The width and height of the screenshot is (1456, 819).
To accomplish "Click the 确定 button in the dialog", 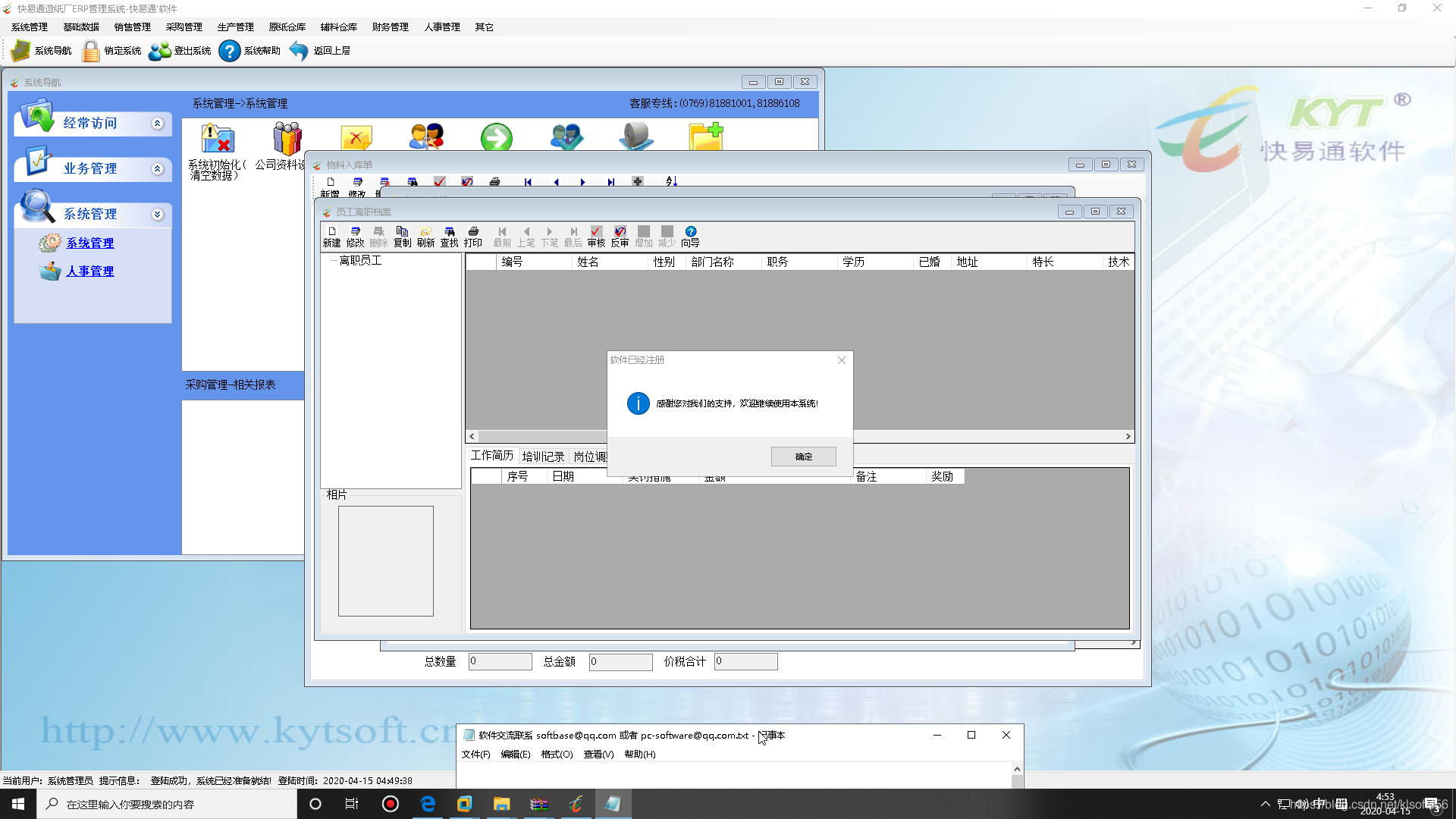I will [x=803, y=457].
